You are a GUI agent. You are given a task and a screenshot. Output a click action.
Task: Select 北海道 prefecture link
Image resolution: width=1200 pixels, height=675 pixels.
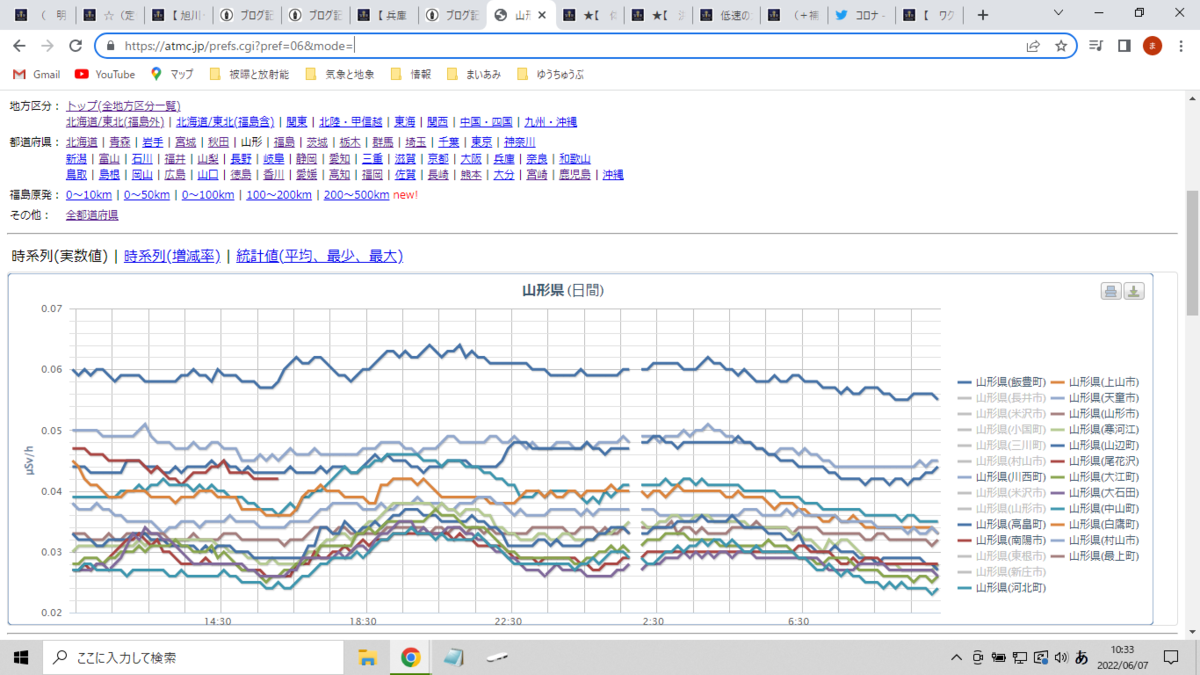[x=83, y=142]
